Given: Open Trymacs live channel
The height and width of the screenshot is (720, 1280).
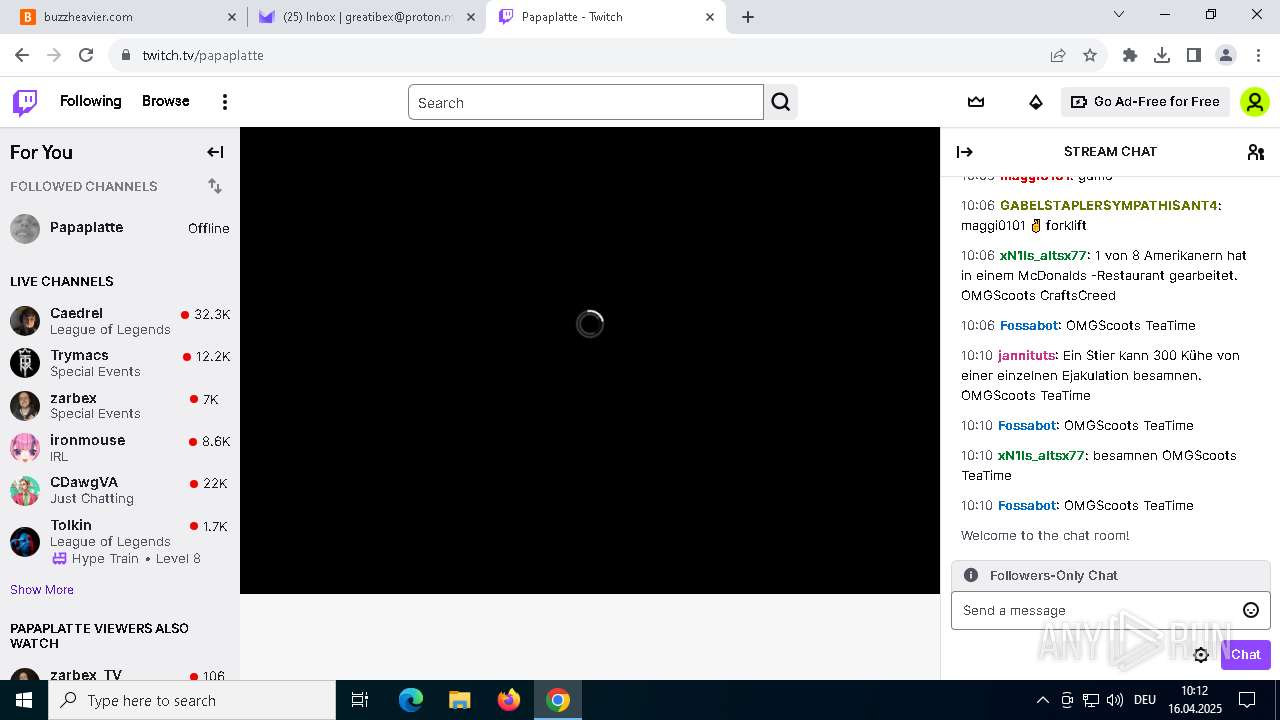Looking at the screenshot, I should [120, 363].
